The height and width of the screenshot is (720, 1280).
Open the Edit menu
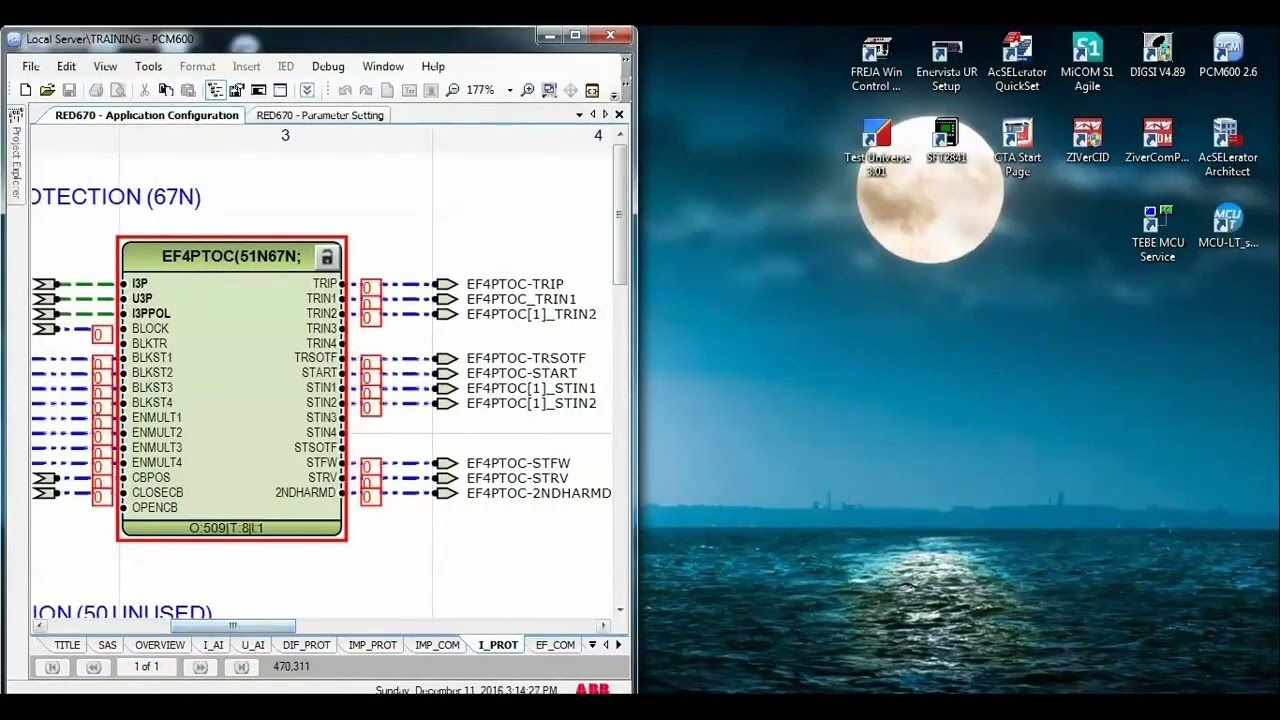click(x=66, y=66)
